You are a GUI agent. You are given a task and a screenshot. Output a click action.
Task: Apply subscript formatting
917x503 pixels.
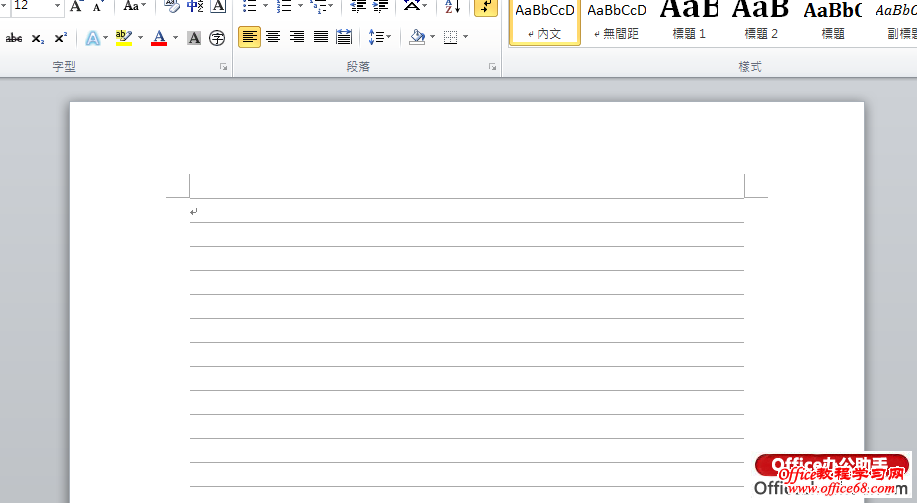point(37,38)
